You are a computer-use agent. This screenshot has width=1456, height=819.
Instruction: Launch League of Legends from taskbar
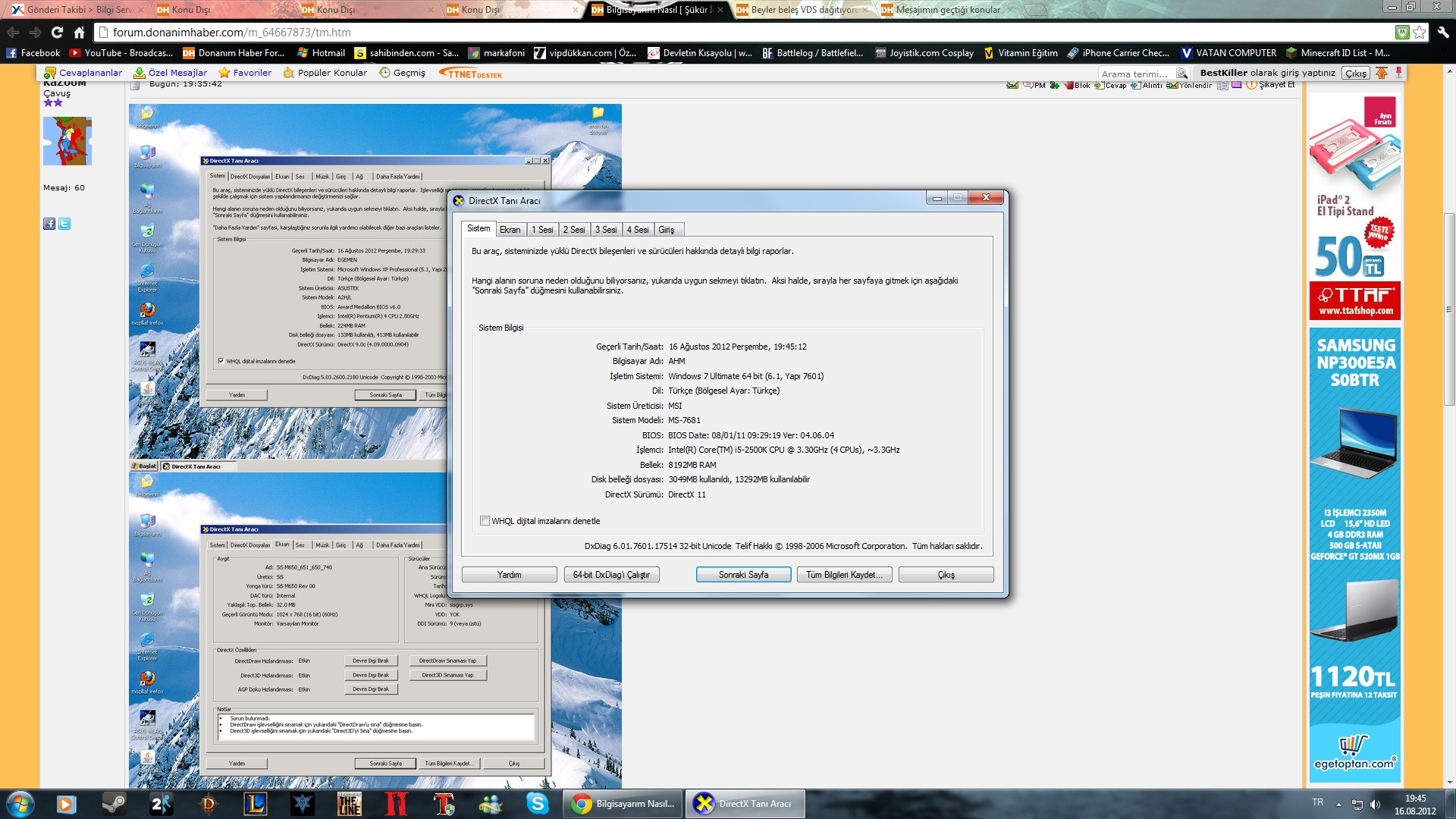[x=255, y=804]
